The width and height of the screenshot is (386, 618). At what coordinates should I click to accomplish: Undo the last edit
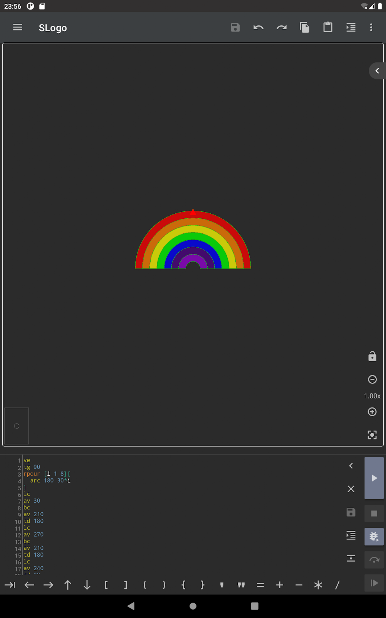(x=258, y=27)
